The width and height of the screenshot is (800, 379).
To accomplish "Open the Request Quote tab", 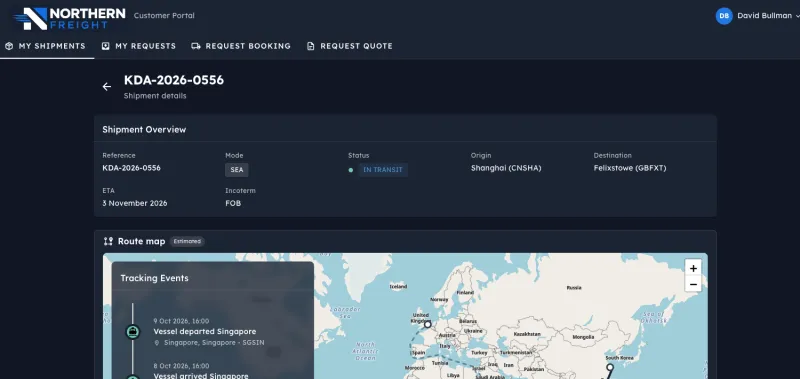I will point(349,46).
